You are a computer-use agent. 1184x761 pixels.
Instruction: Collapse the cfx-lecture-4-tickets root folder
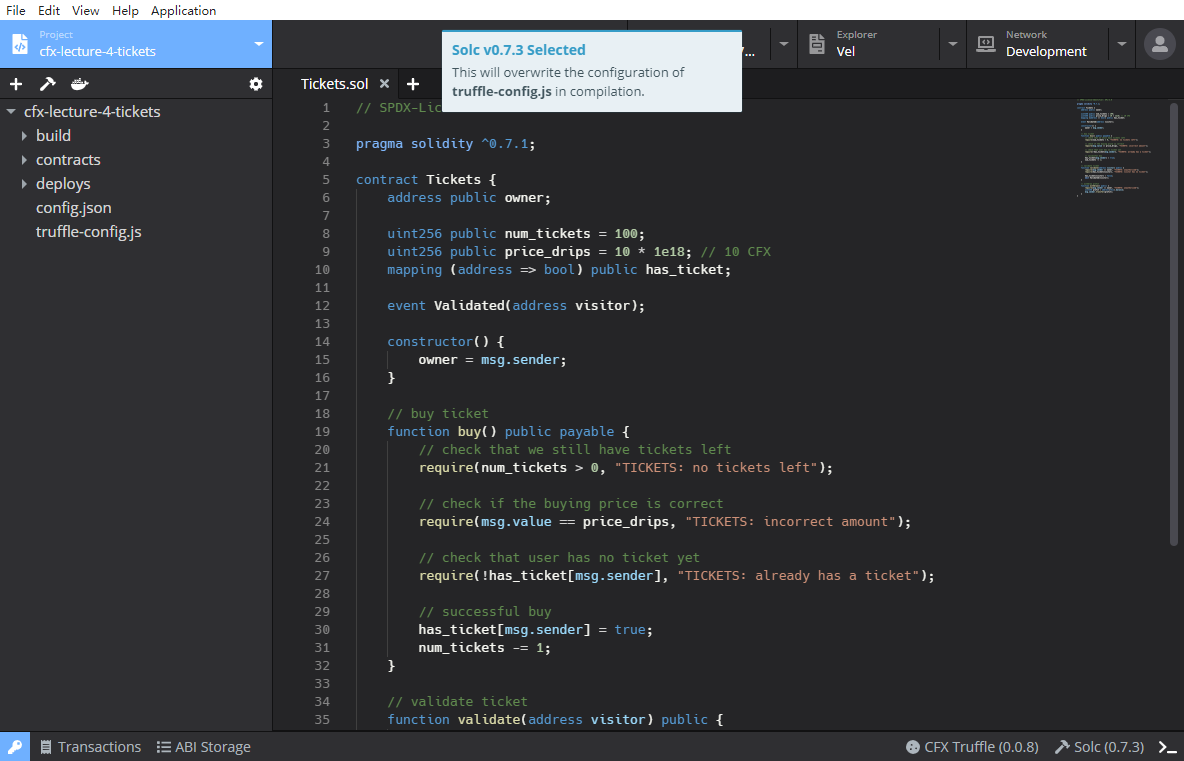[x=12, y=112]
